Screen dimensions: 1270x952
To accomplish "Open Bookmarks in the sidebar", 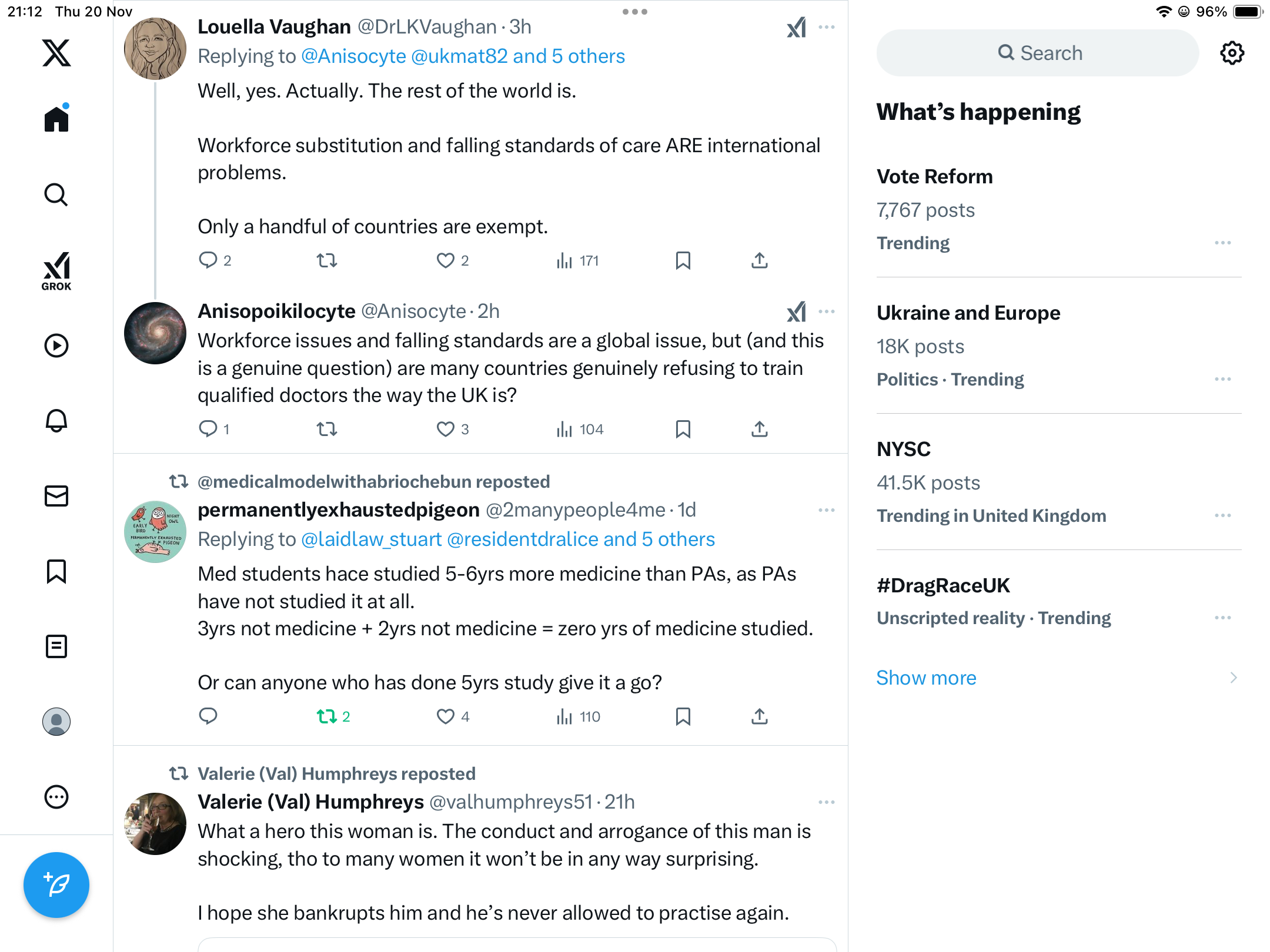I will click(x=56, y=571).
